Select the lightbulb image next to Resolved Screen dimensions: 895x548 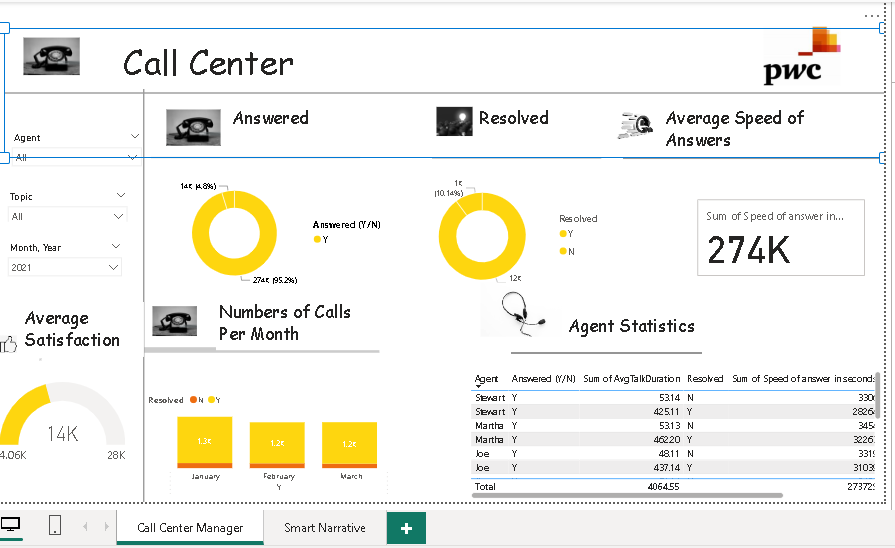click(454, 121)
